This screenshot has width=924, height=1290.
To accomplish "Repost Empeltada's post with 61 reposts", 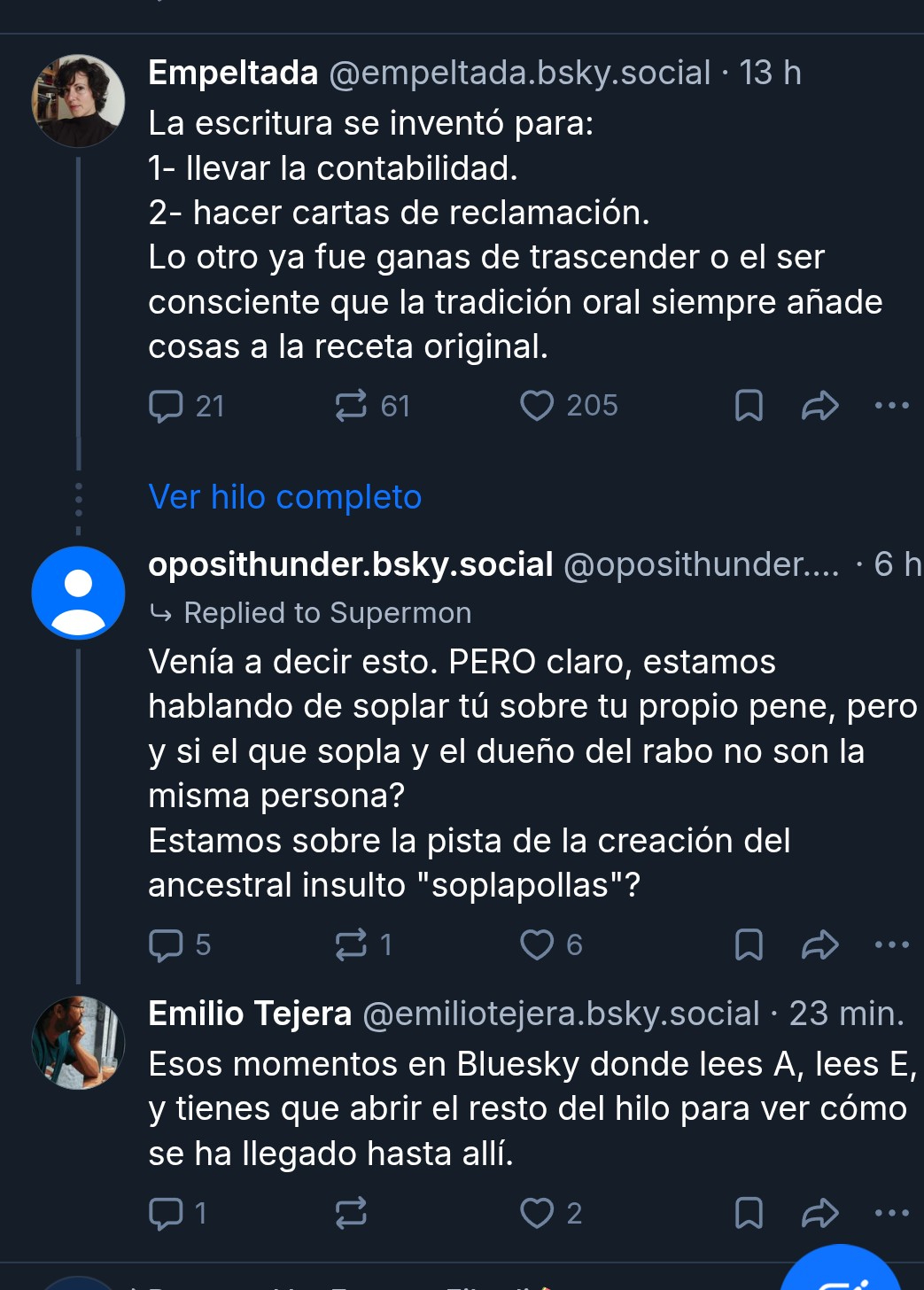I will (x=351, y=406).
